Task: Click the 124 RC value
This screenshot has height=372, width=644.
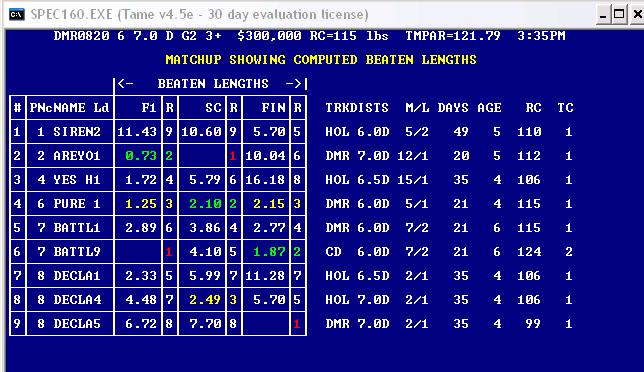Action: (x=529, y=252)
